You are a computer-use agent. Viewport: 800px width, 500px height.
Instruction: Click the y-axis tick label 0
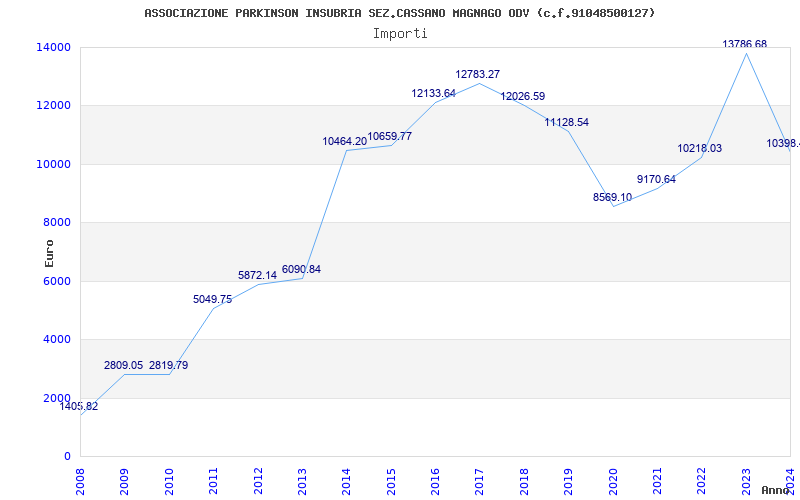(67, 456)
